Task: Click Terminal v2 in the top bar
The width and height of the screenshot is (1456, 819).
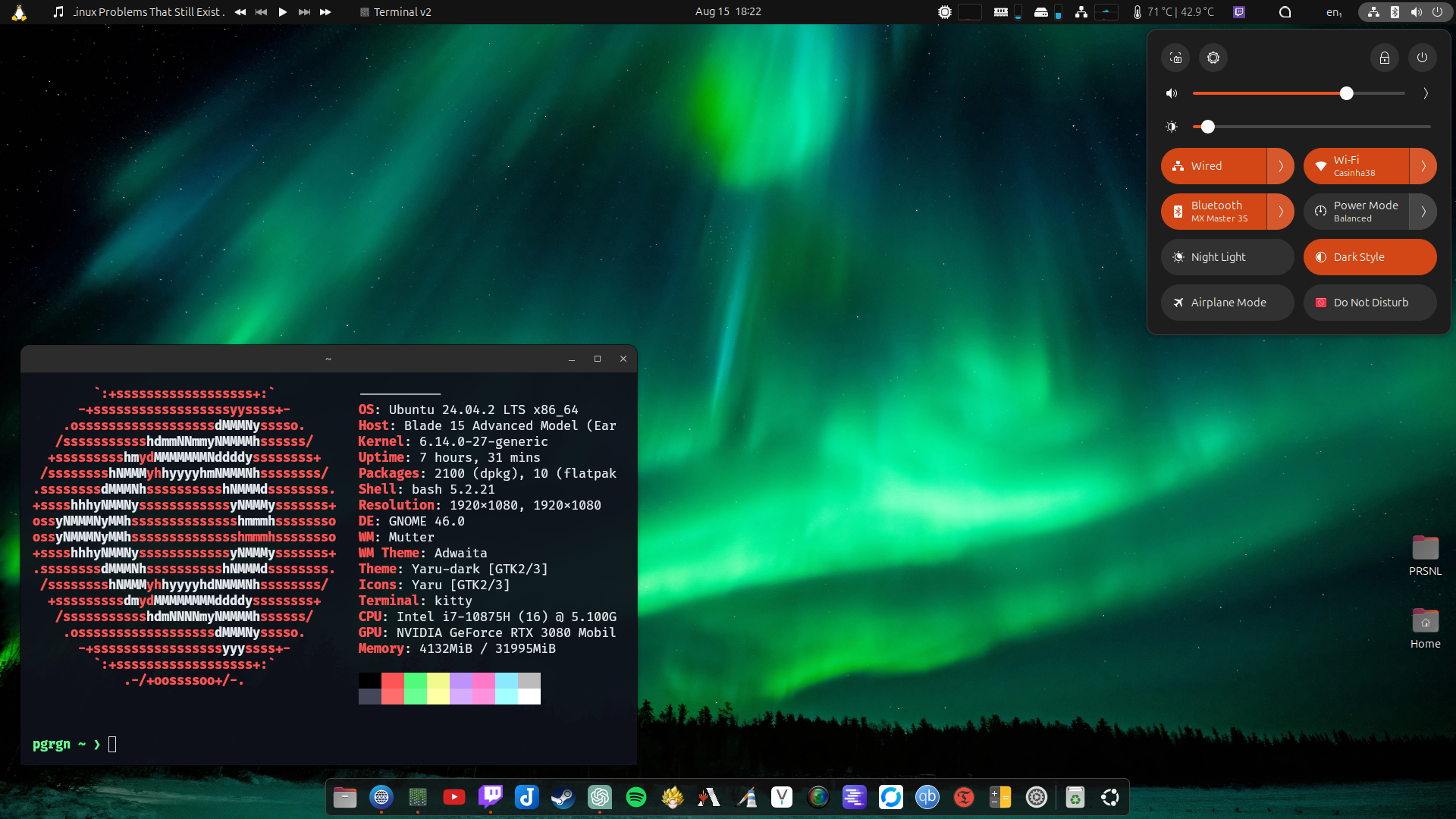Action: coord(394,11)
